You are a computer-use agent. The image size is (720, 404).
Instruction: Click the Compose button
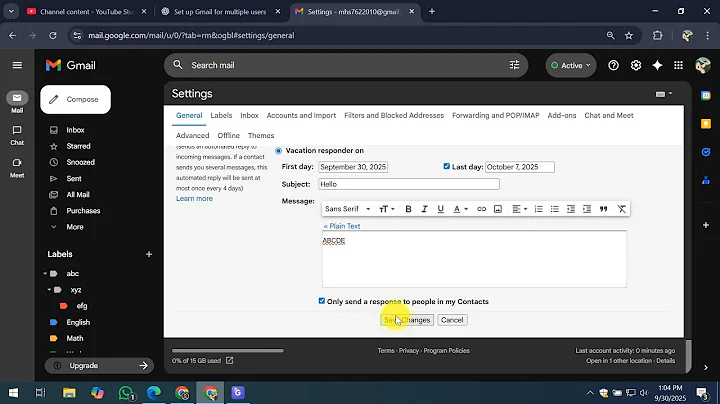[x=75, y=99]
